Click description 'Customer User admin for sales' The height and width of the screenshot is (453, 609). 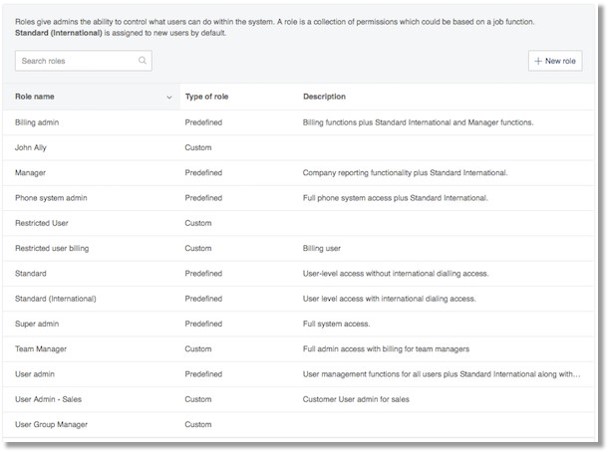356,399
